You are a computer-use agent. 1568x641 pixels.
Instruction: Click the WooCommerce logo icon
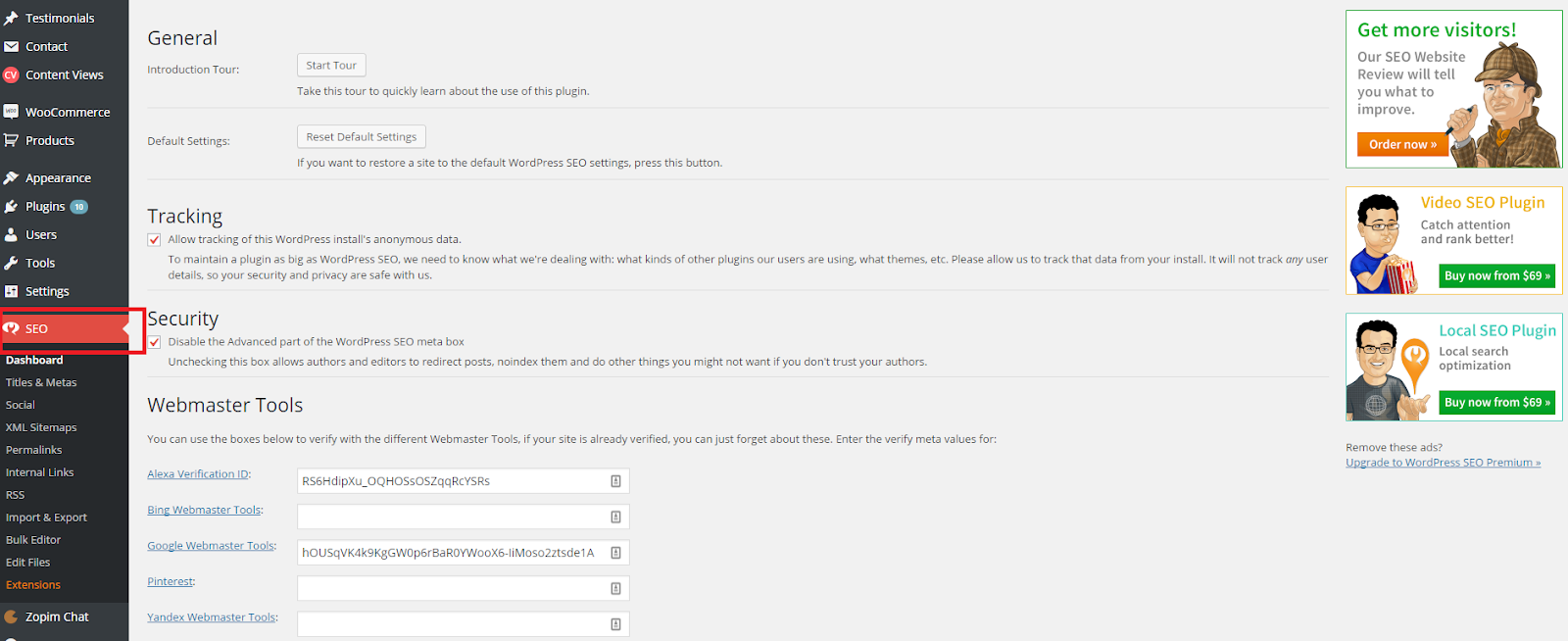point(11,112)
